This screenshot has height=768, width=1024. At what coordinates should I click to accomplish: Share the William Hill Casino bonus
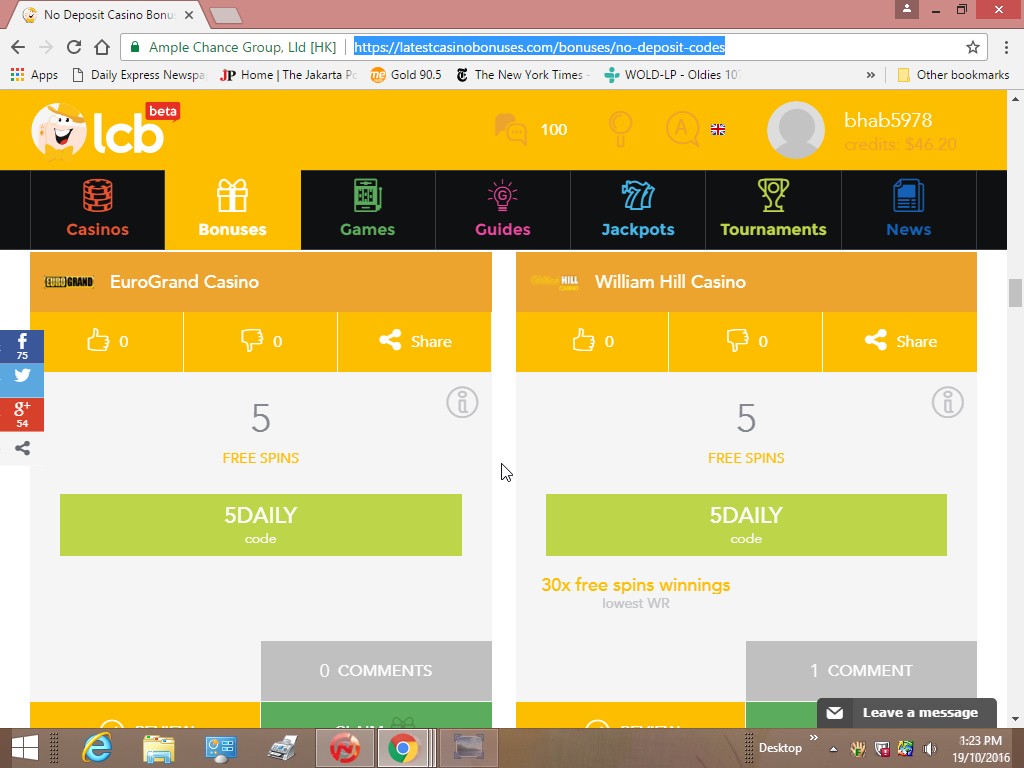(x=900, y=342)
